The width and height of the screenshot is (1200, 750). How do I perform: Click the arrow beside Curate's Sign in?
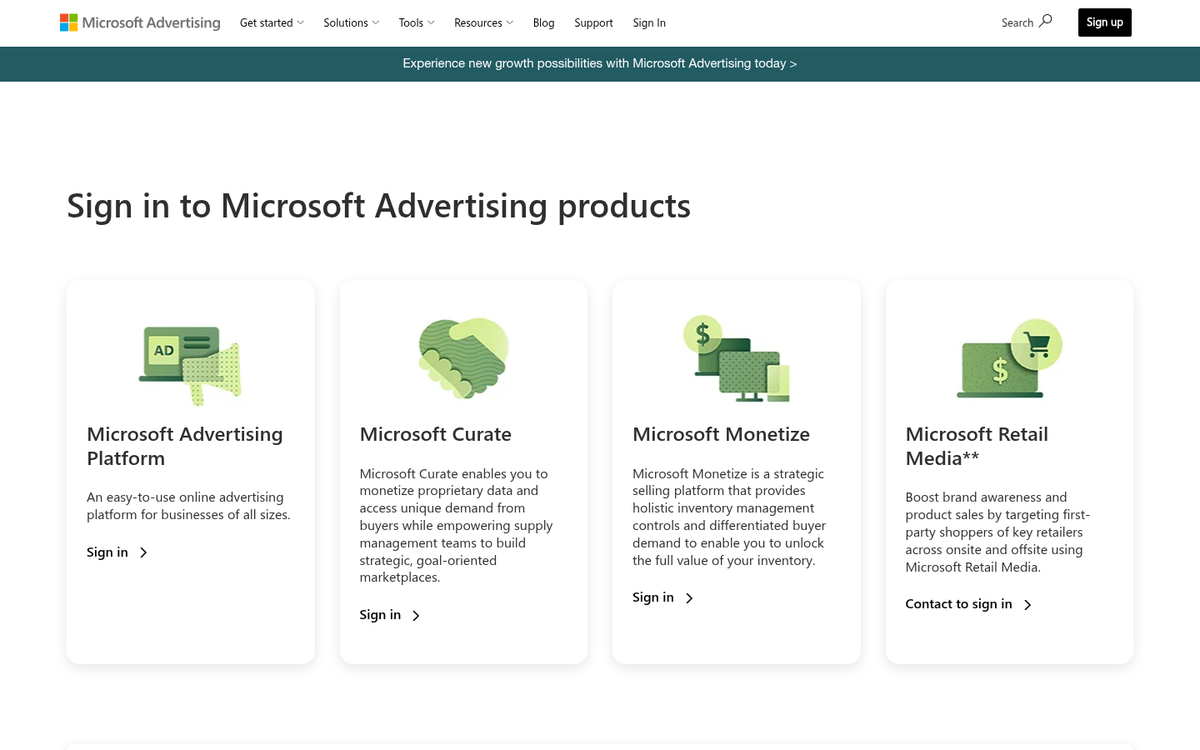pyautogui.click(x=416, y=615)
